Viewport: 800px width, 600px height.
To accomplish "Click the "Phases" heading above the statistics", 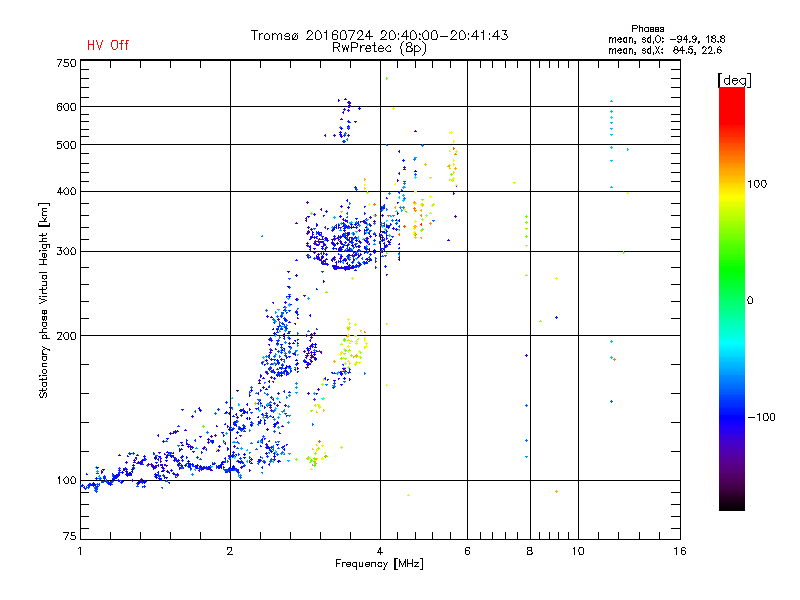I will click(647, 29).
